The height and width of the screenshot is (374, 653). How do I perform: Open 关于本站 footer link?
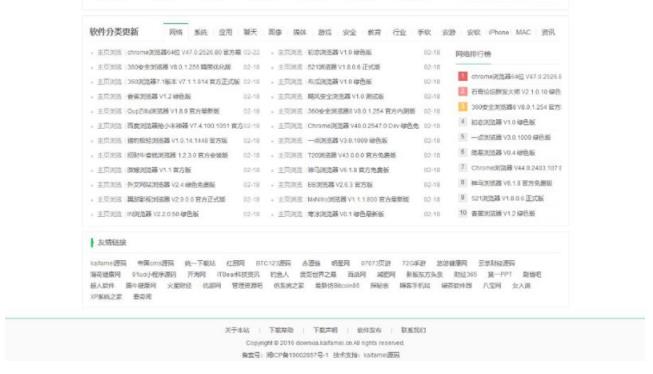click(237, 330)
